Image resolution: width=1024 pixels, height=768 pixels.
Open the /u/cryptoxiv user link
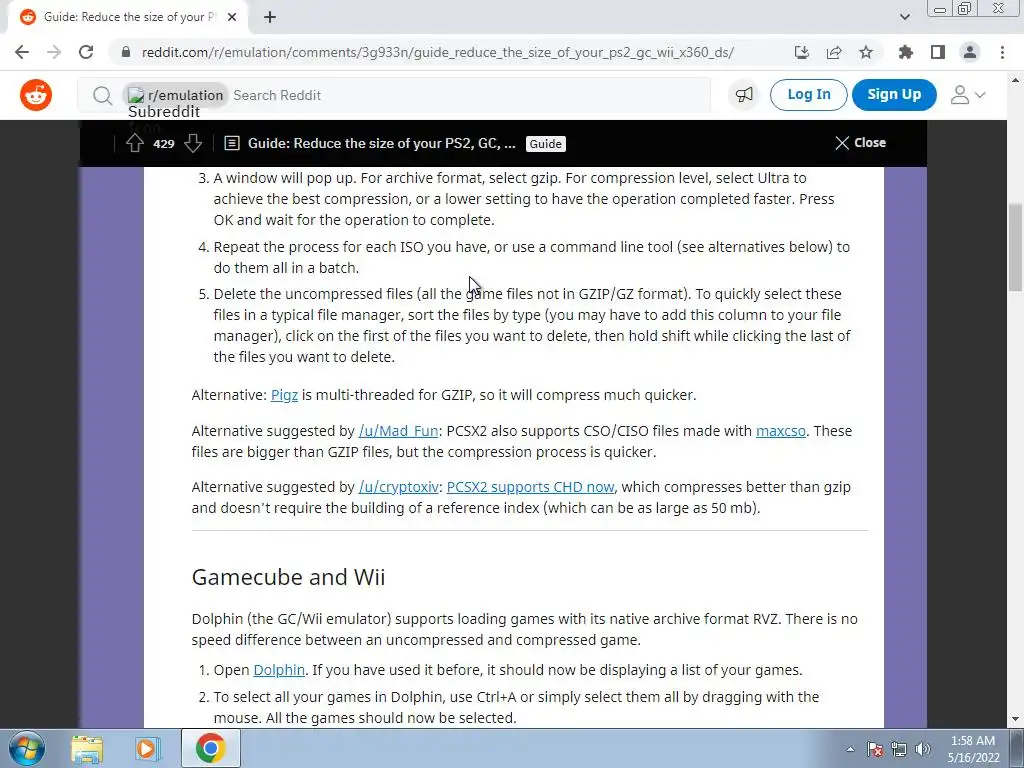point(398,487)
